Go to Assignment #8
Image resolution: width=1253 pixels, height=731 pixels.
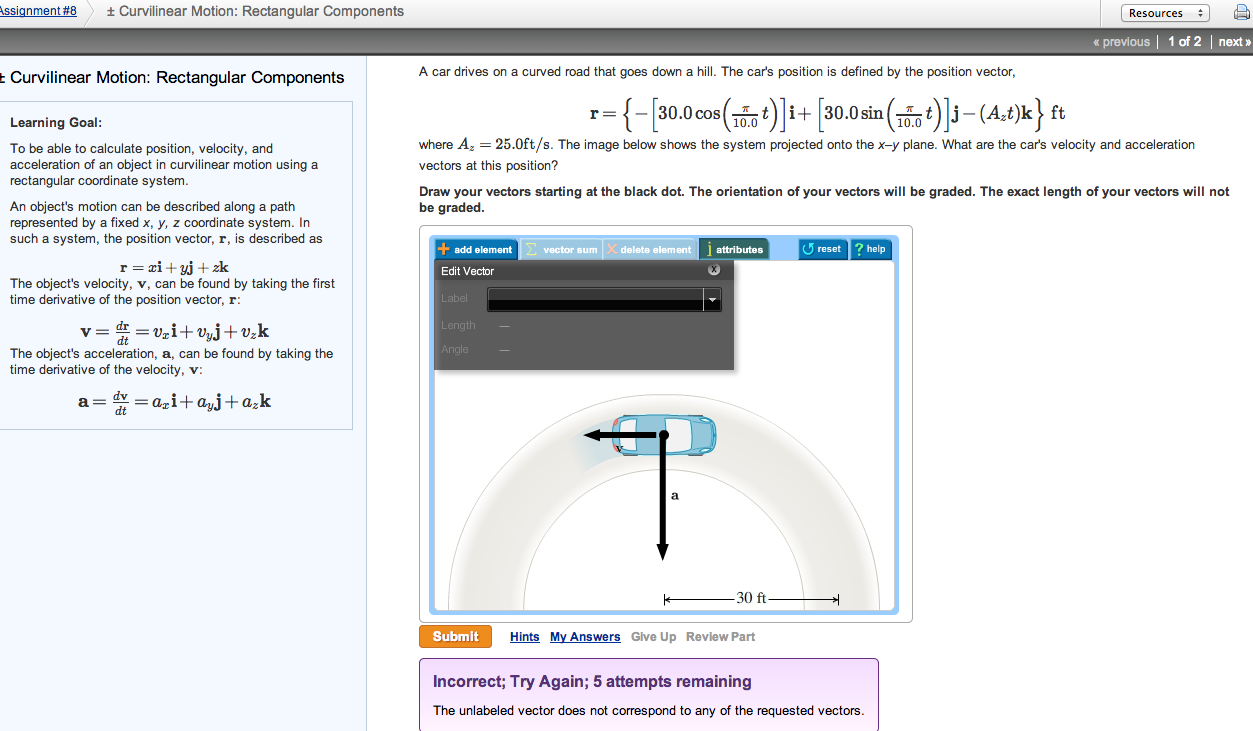37,10
